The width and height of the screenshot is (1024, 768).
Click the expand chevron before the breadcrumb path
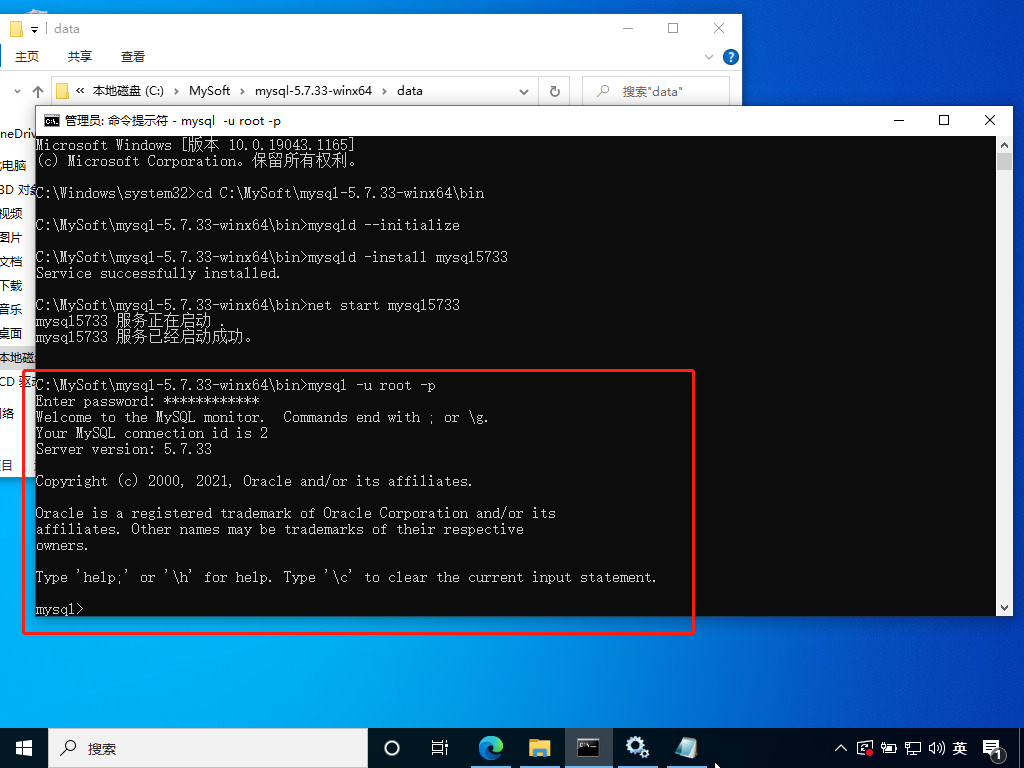pyautogui.click(x=80, y=91)
